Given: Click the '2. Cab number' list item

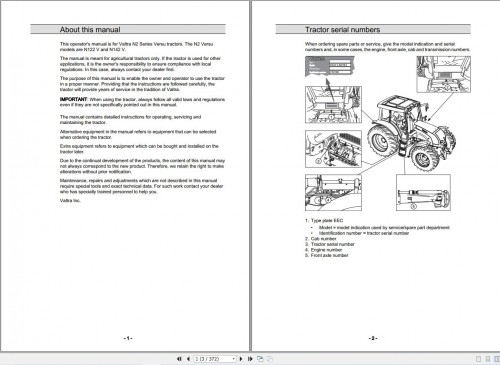Looking at the screenshot, I should click(x=320, y=239).
